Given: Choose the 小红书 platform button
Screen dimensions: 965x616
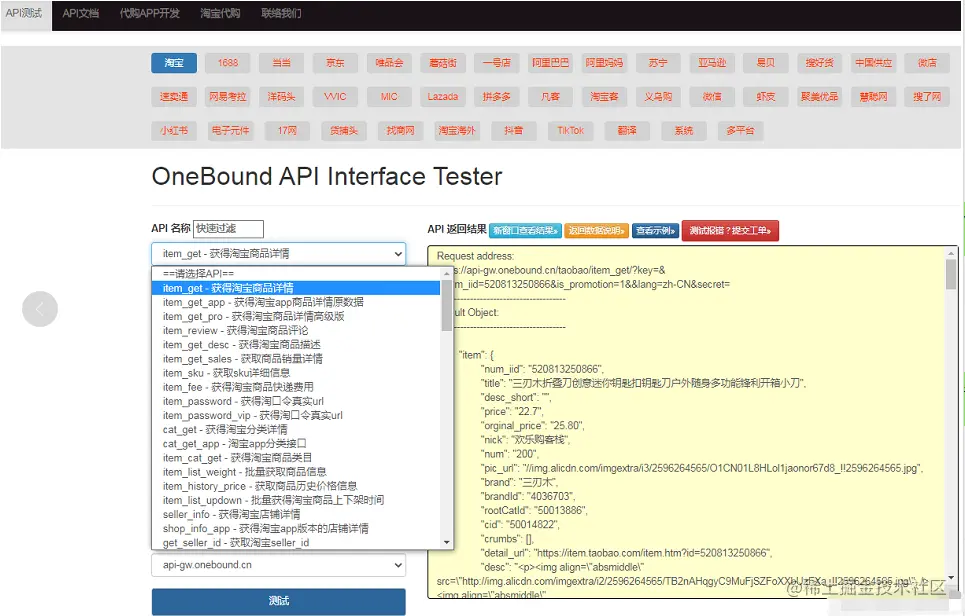Looking at the screenshot, I should [x=174, y=130].
